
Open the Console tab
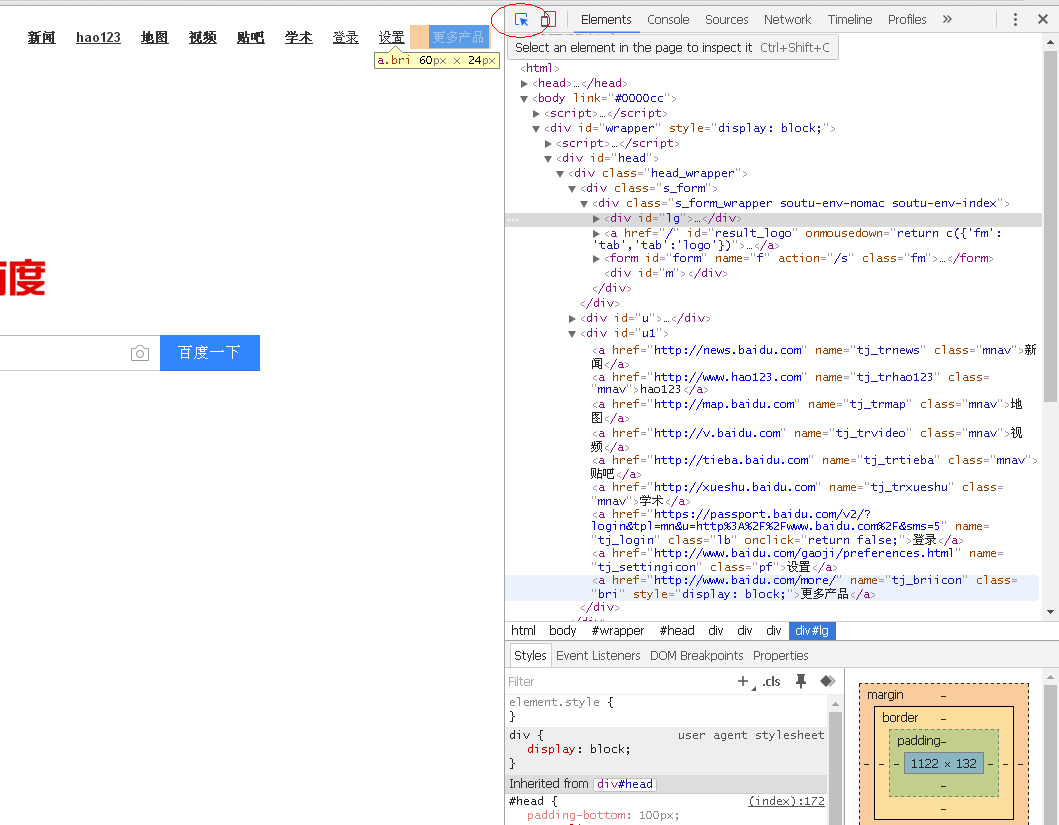tap(668, 20)
